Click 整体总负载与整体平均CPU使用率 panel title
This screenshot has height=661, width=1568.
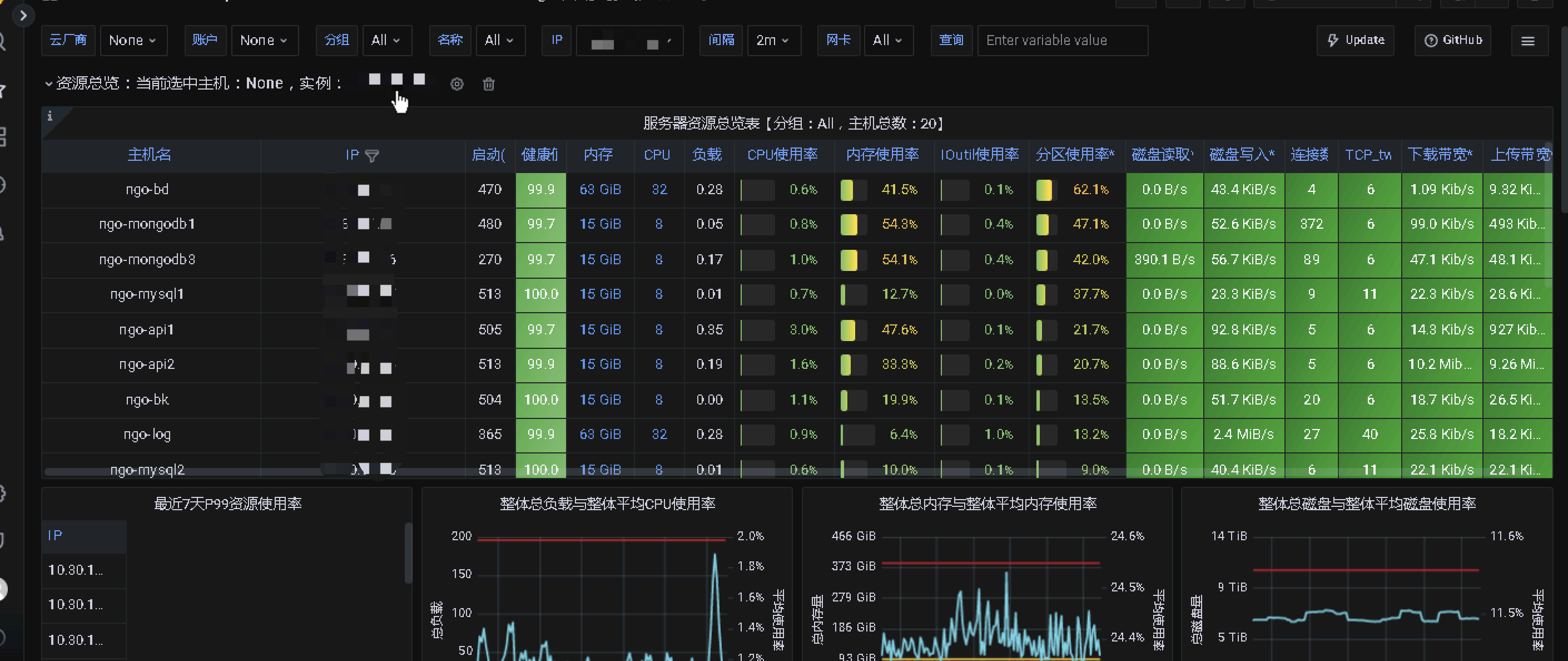click(607, 505)
